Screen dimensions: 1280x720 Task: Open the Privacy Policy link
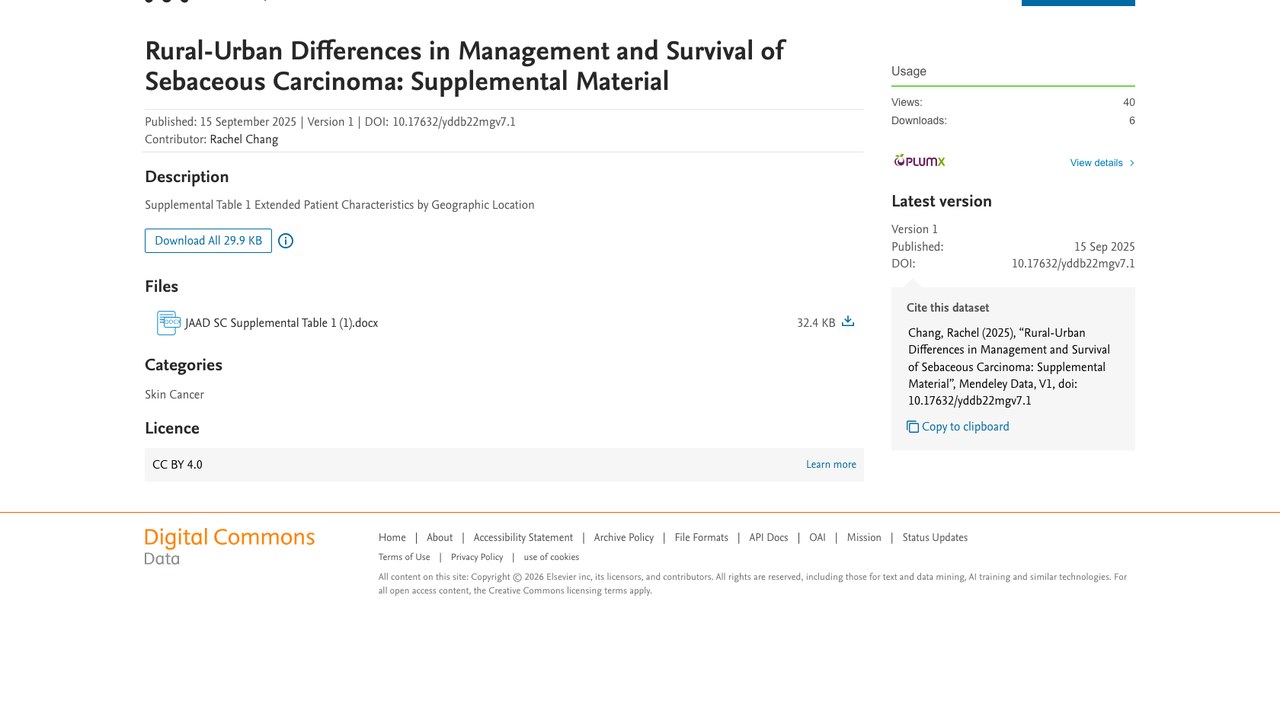coord(477,558)
